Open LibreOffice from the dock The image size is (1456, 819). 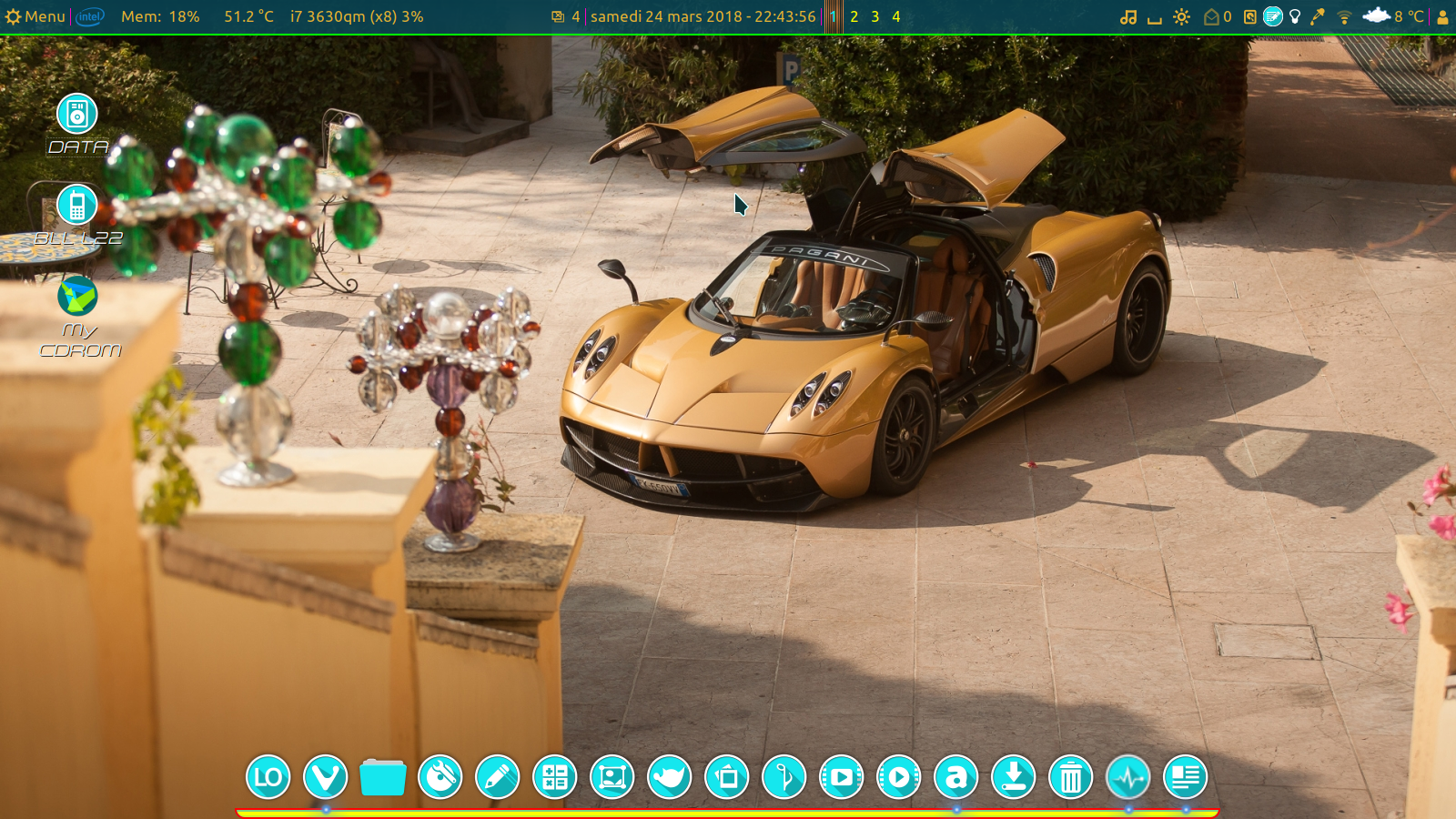click(x=268, y=778)
